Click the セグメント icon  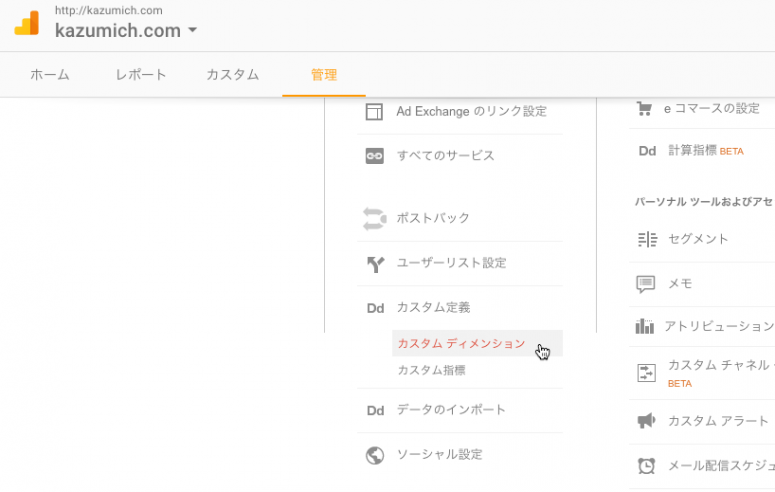point(647,239)
